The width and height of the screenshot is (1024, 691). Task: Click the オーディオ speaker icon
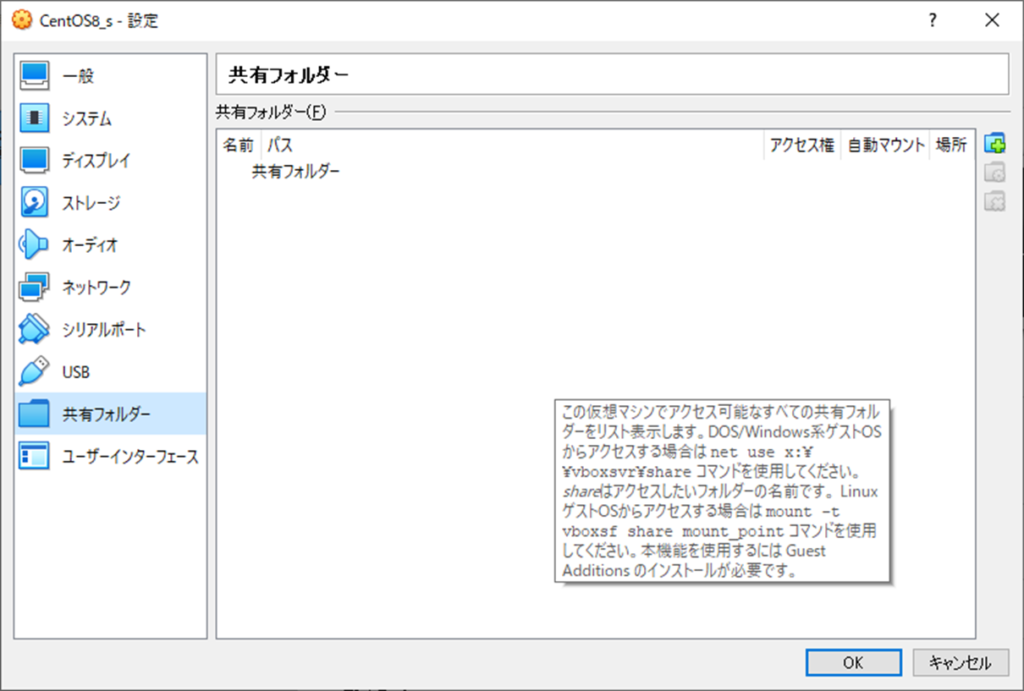pyautogui.click(x=34, y=245)
